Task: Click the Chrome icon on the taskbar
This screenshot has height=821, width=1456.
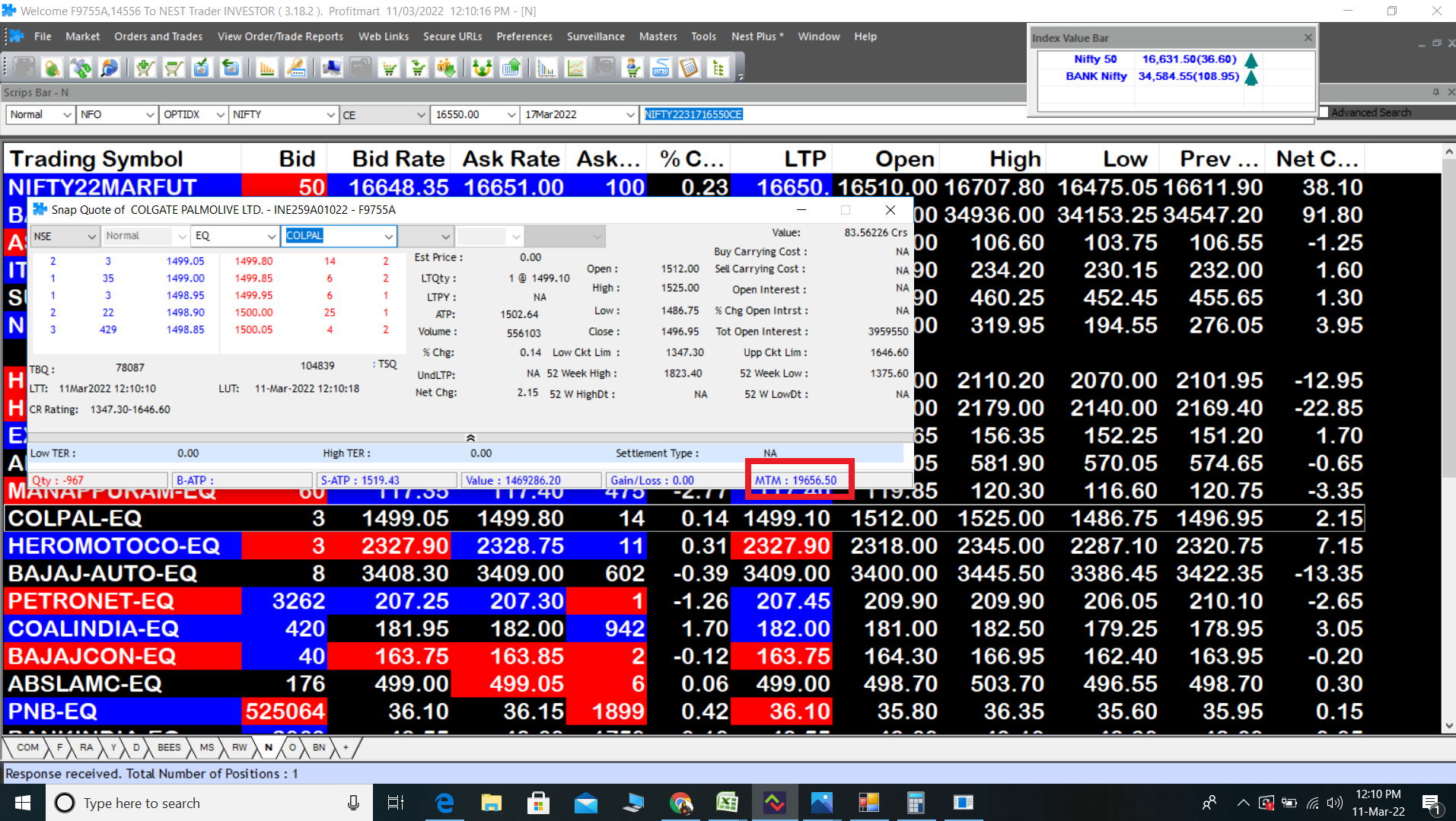Action: point(680,803)
